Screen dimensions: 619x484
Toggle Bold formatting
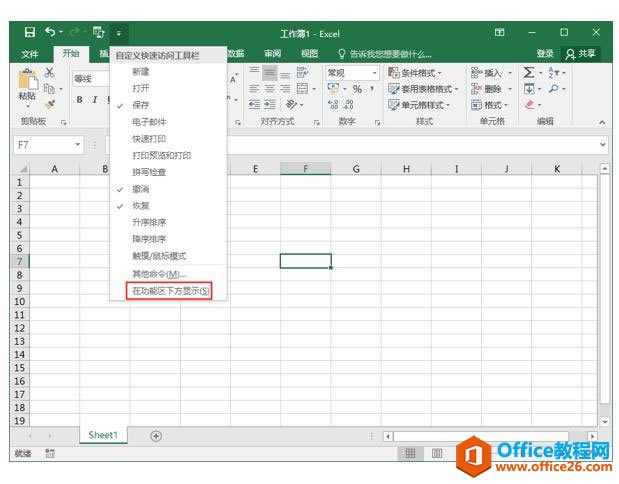pos(80,99)
